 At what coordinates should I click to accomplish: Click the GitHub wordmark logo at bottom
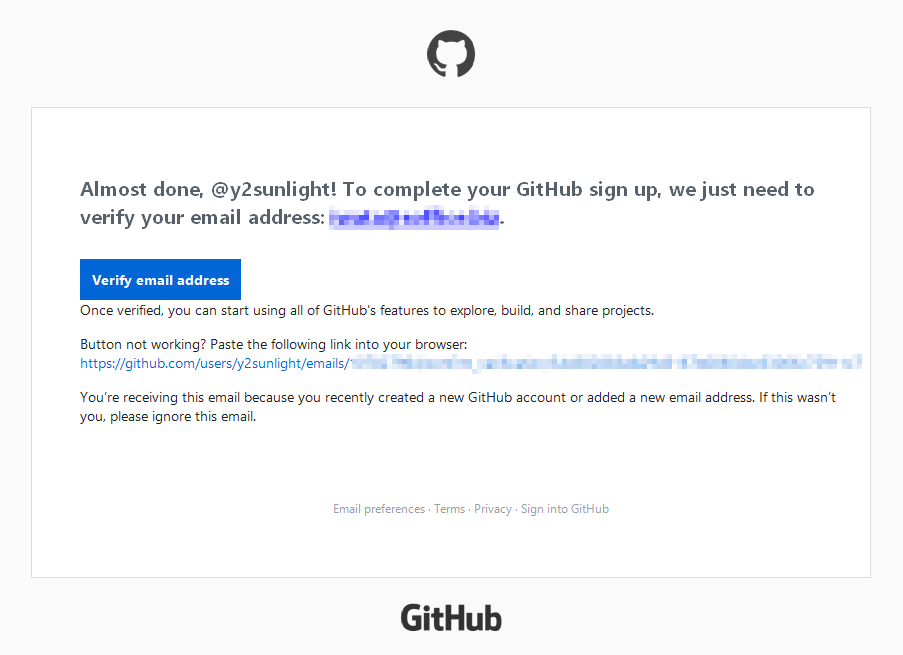point(451,618)
